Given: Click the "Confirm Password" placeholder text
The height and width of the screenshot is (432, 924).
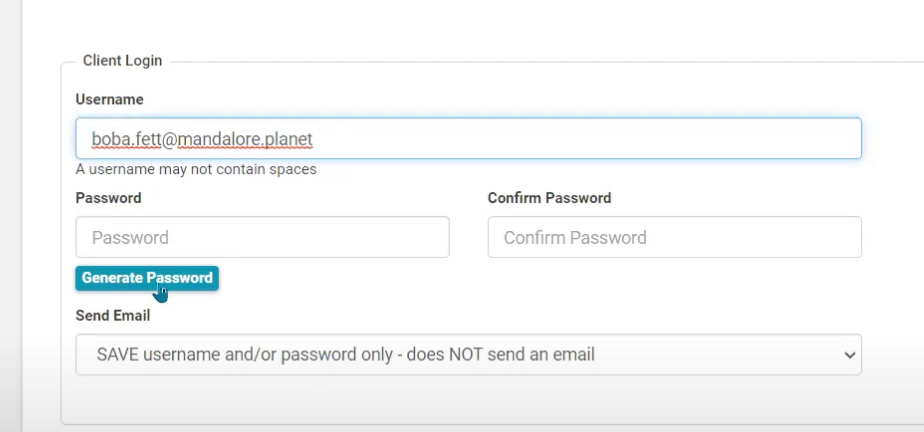Looking at the screenshot, I should click(575, 238).
